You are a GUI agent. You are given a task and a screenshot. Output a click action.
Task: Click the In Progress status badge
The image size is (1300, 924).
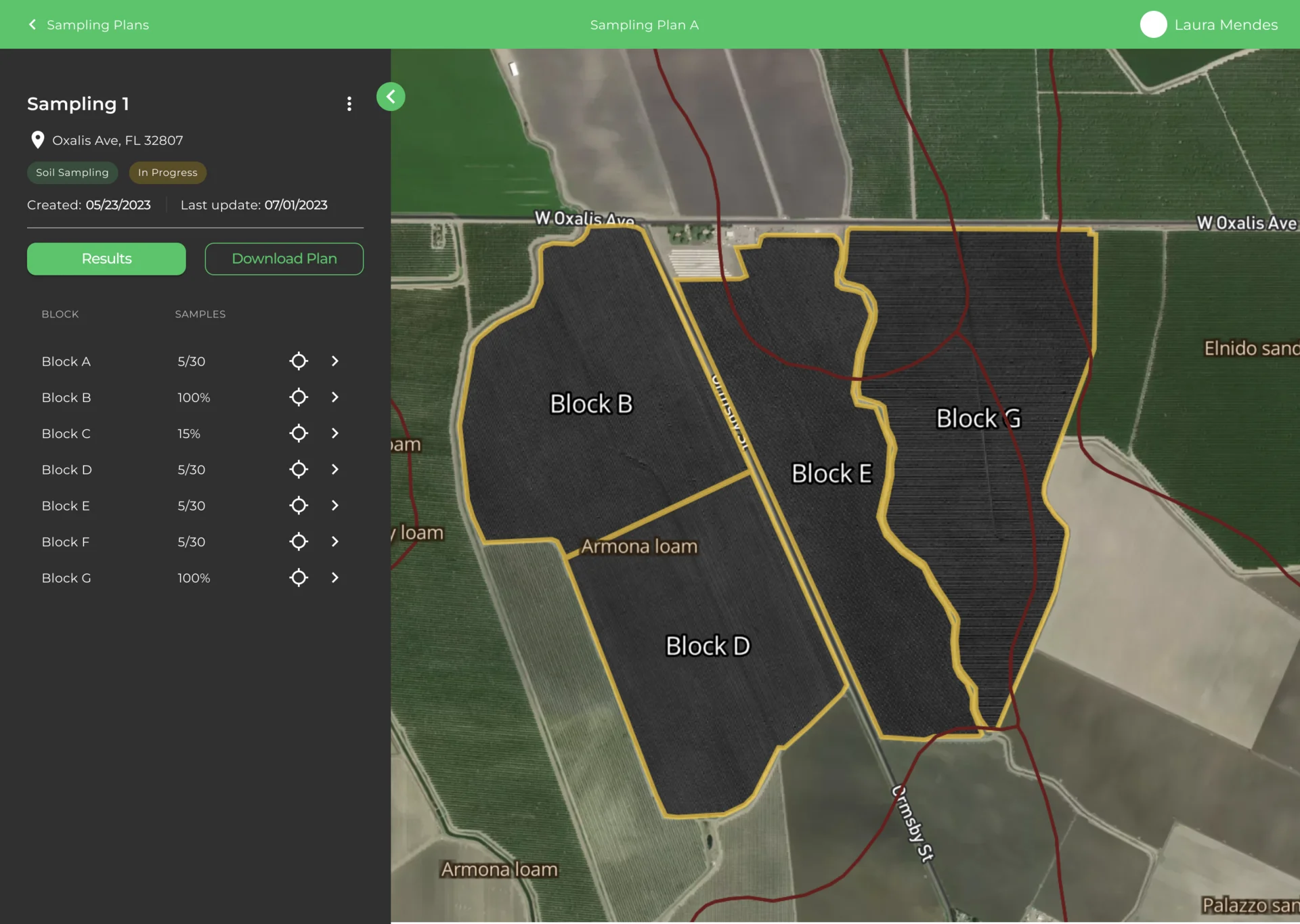(168, 173)
